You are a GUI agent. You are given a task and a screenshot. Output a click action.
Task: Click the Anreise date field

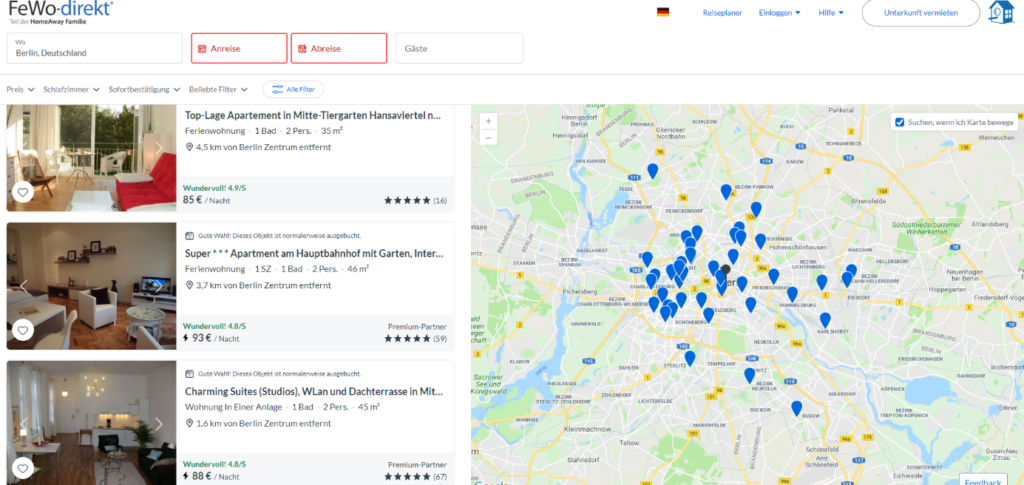[238, 48]
